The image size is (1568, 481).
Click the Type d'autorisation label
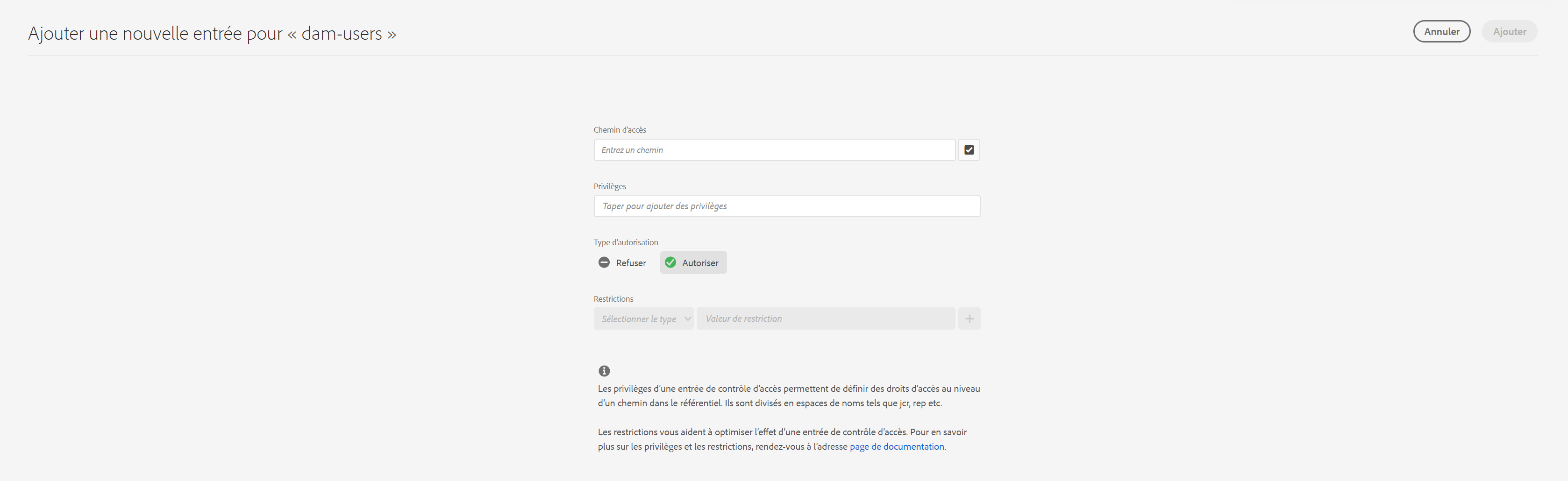tap(626, 243)
